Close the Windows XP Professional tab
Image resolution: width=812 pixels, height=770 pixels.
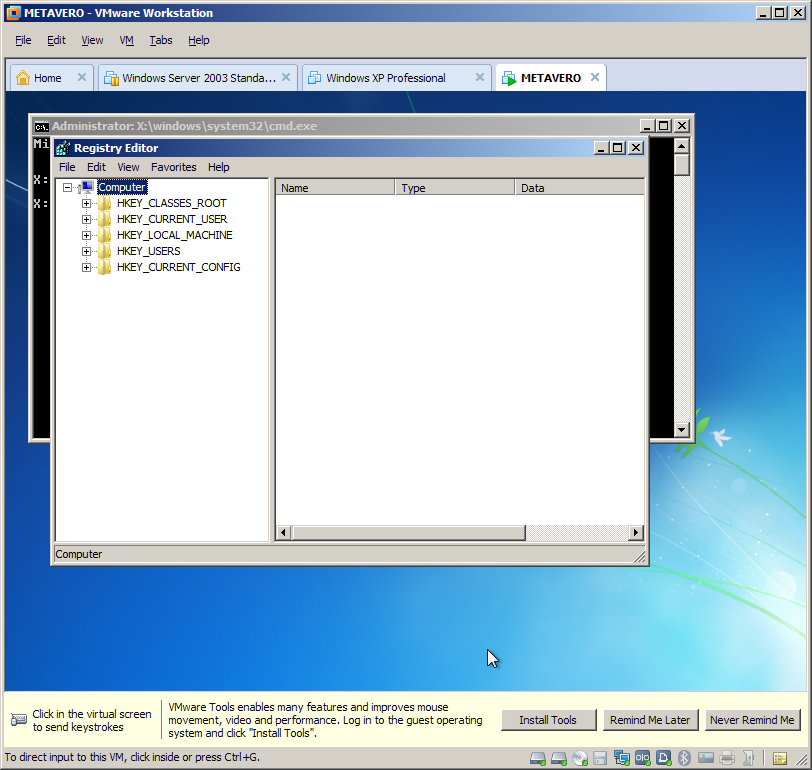pos(480,77)
